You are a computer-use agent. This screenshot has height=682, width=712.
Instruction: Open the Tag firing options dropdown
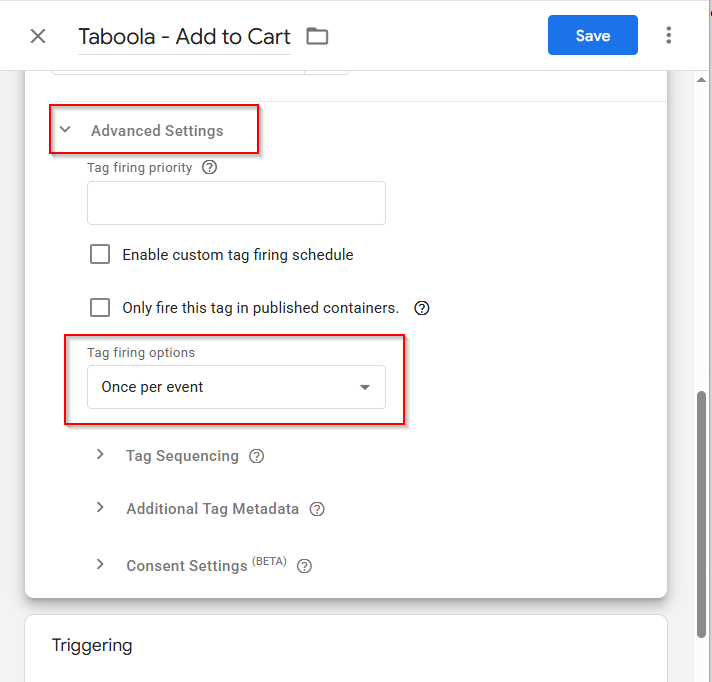click(236, 387)
